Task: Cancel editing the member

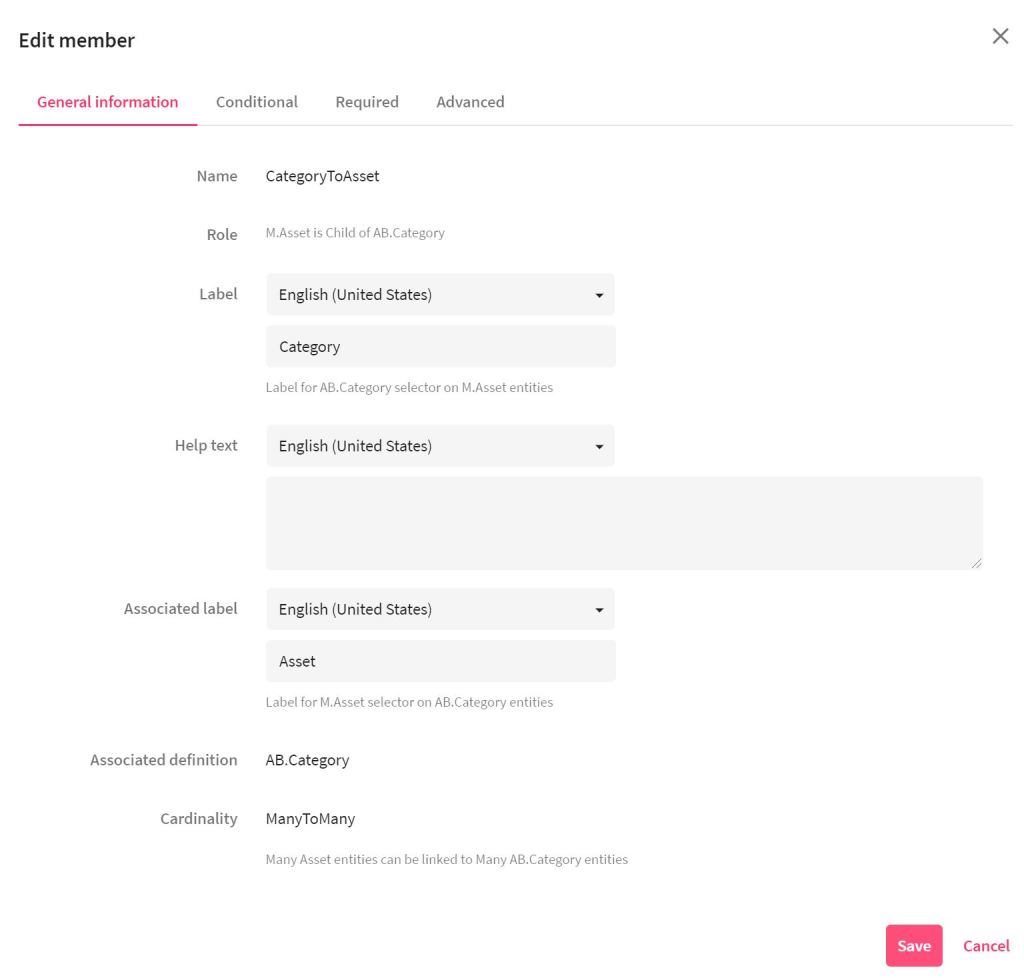Action: click(986, 946)
